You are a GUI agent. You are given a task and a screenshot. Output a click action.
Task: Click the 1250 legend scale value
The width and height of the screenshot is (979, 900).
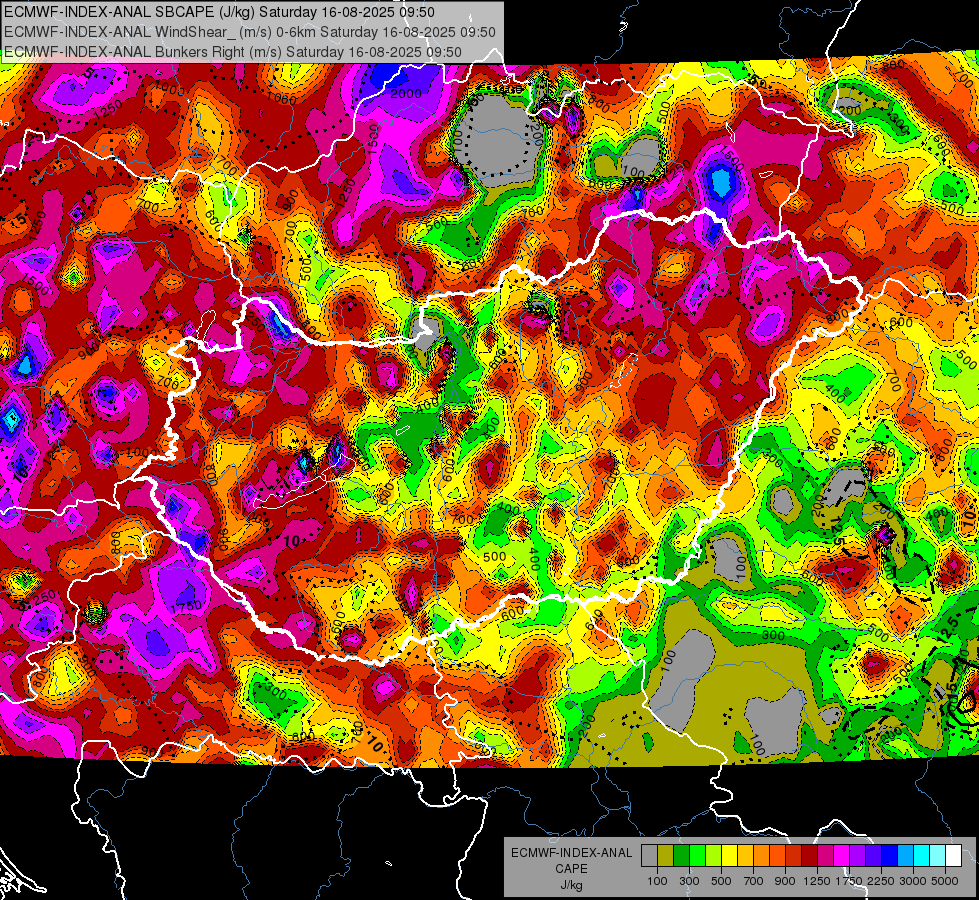point(817,881)
